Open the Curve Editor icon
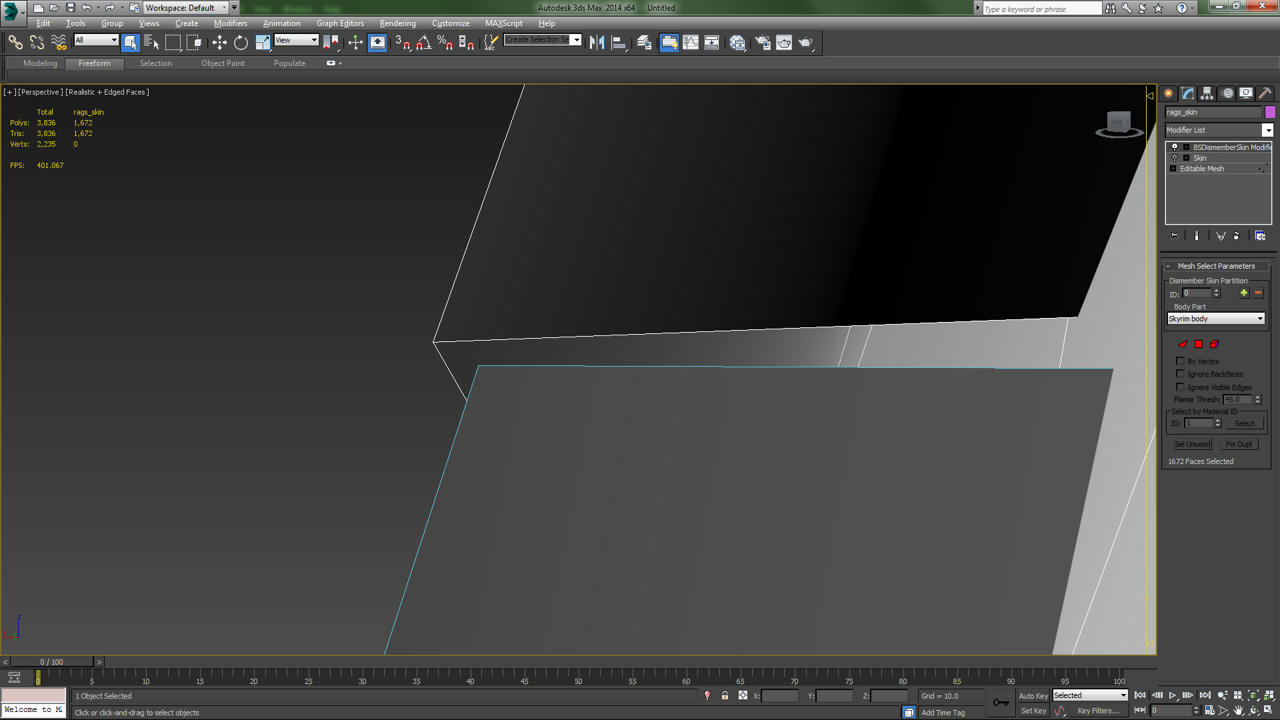 tap(691, 42)
